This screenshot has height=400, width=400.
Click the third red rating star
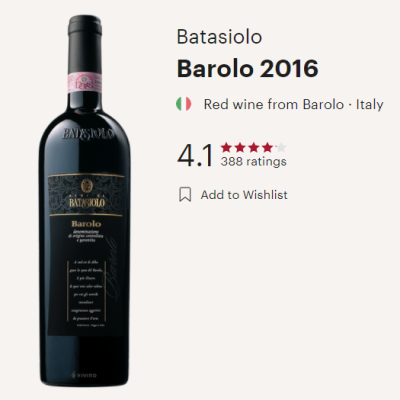pos(254,147)
